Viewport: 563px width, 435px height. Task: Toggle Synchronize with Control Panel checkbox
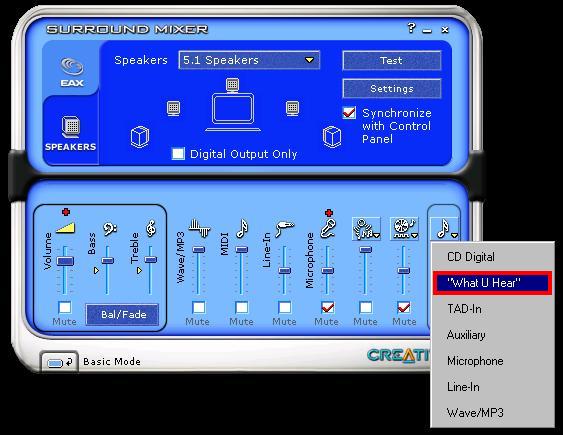point(349,113)
